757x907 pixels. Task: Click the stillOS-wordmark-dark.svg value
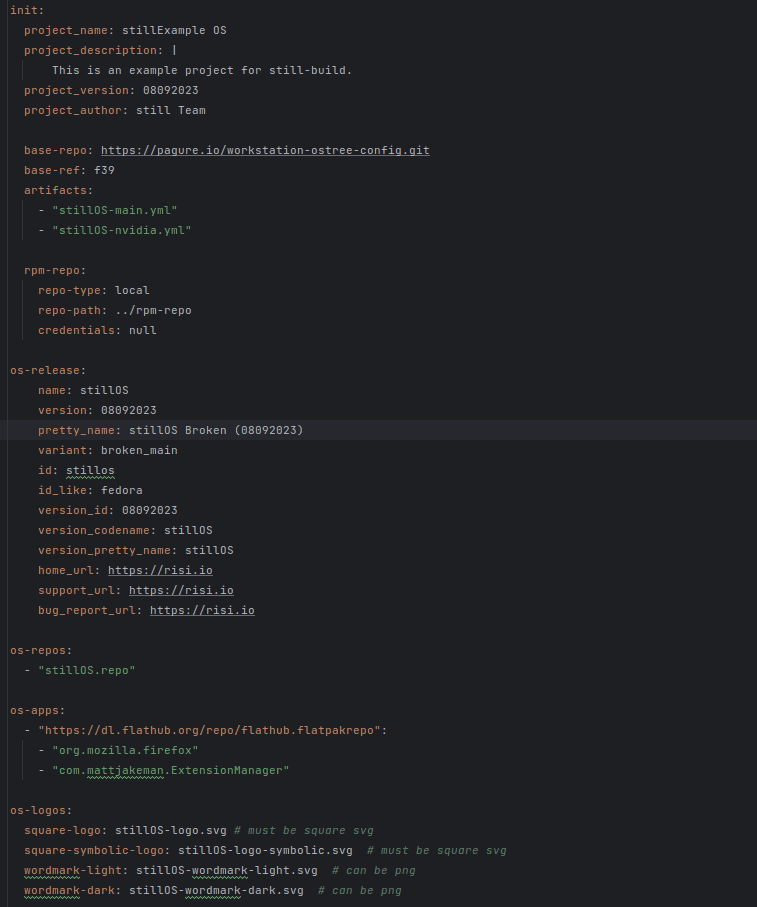pos(216,891)
